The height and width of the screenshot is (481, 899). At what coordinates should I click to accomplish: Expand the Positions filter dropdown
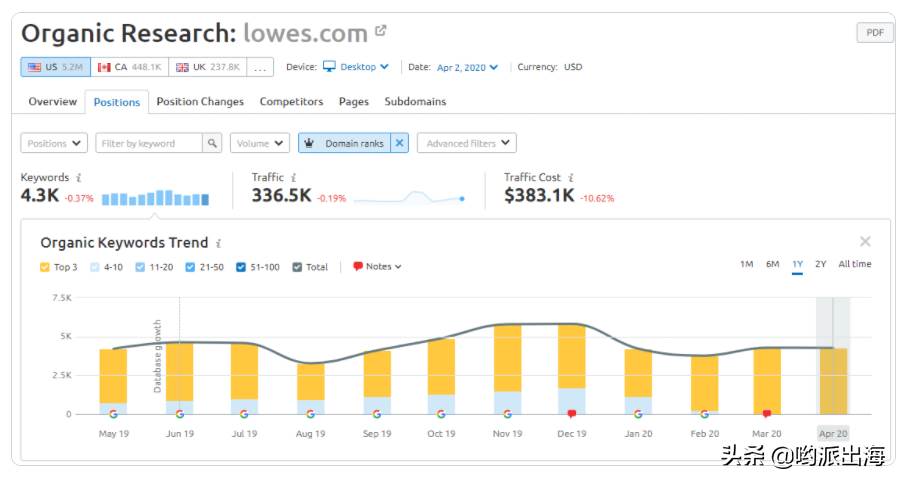pos(54,143)
